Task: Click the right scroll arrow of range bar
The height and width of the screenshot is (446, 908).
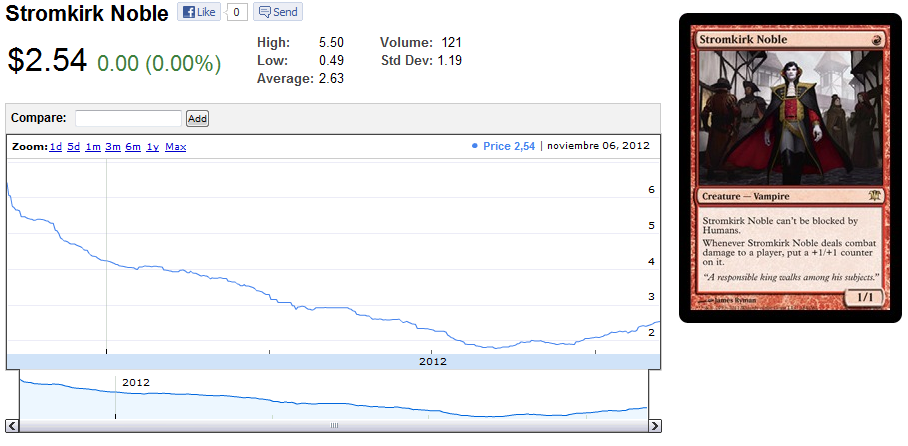Action: click(654, 426)
